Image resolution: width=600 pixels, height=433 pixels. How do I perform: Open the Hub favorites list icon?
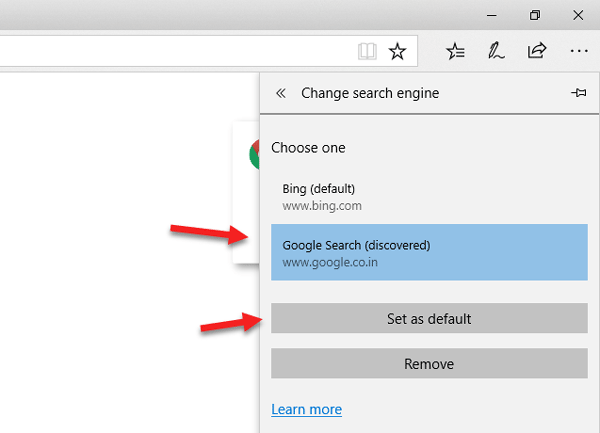tap(455, 51)
